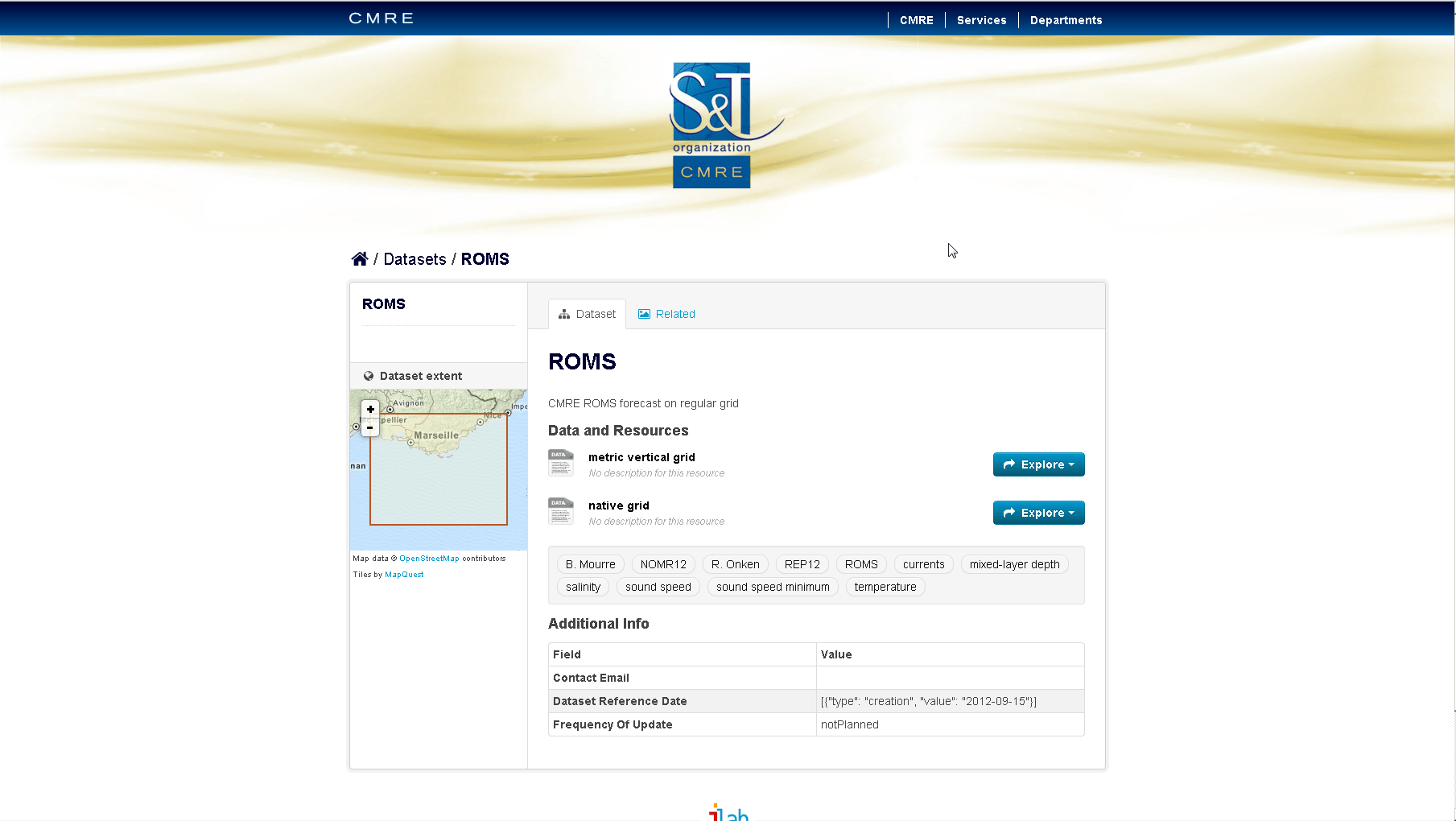Click the native grid data file icon
The width and height of the screenshot is (1456, 821).
pos(561,512)
